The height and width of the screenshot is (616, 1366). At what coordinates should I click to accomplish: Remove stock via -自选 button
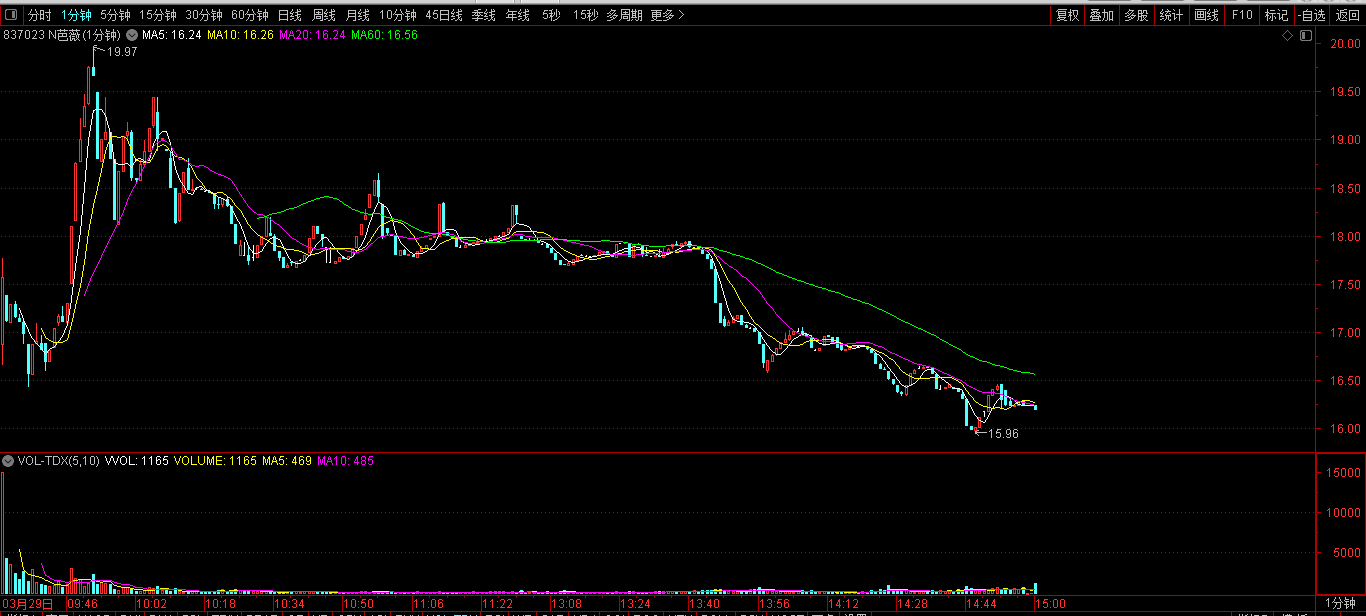(1311, 15)
